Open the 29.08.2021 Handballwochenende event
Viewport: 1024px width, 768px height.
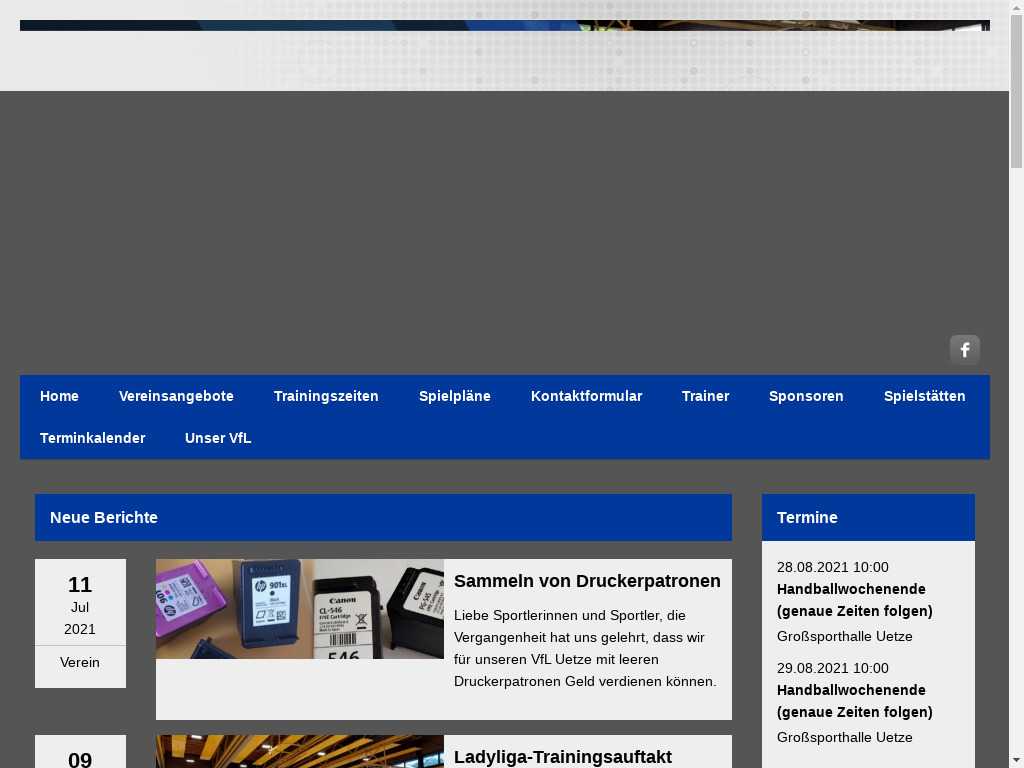click(854, 701)
